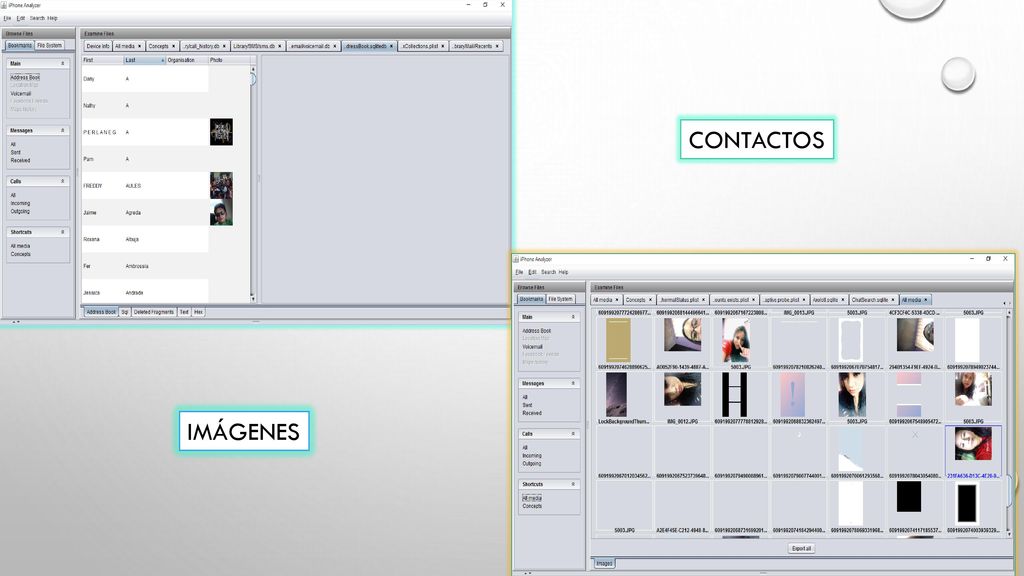Switch to the Sql view tab
The image size is (1024, 576).
tap(124, 312)
